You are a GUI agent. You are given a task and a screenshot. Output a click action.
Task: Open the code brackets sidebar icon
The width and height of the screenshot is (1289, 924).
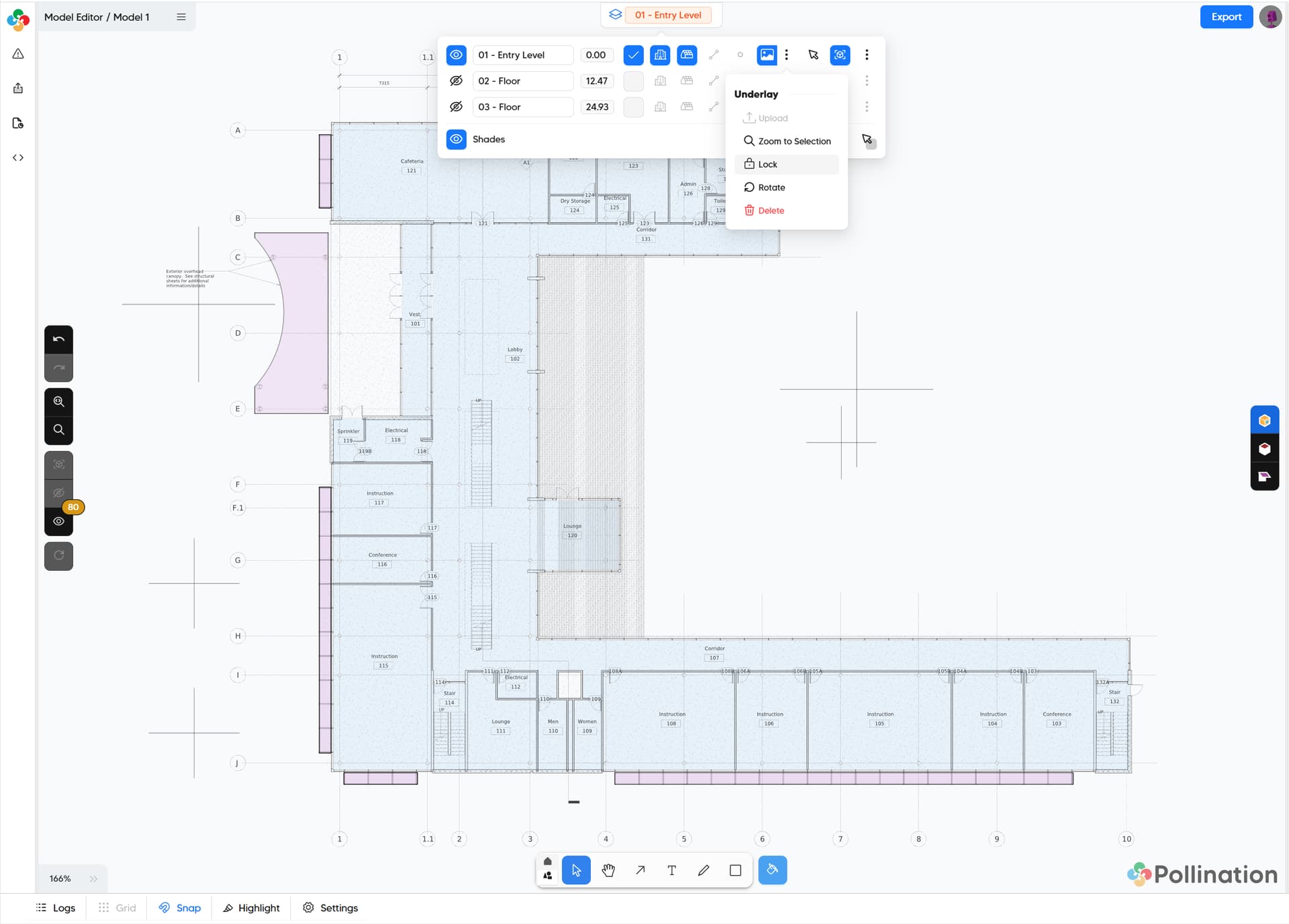pos(18,158)
